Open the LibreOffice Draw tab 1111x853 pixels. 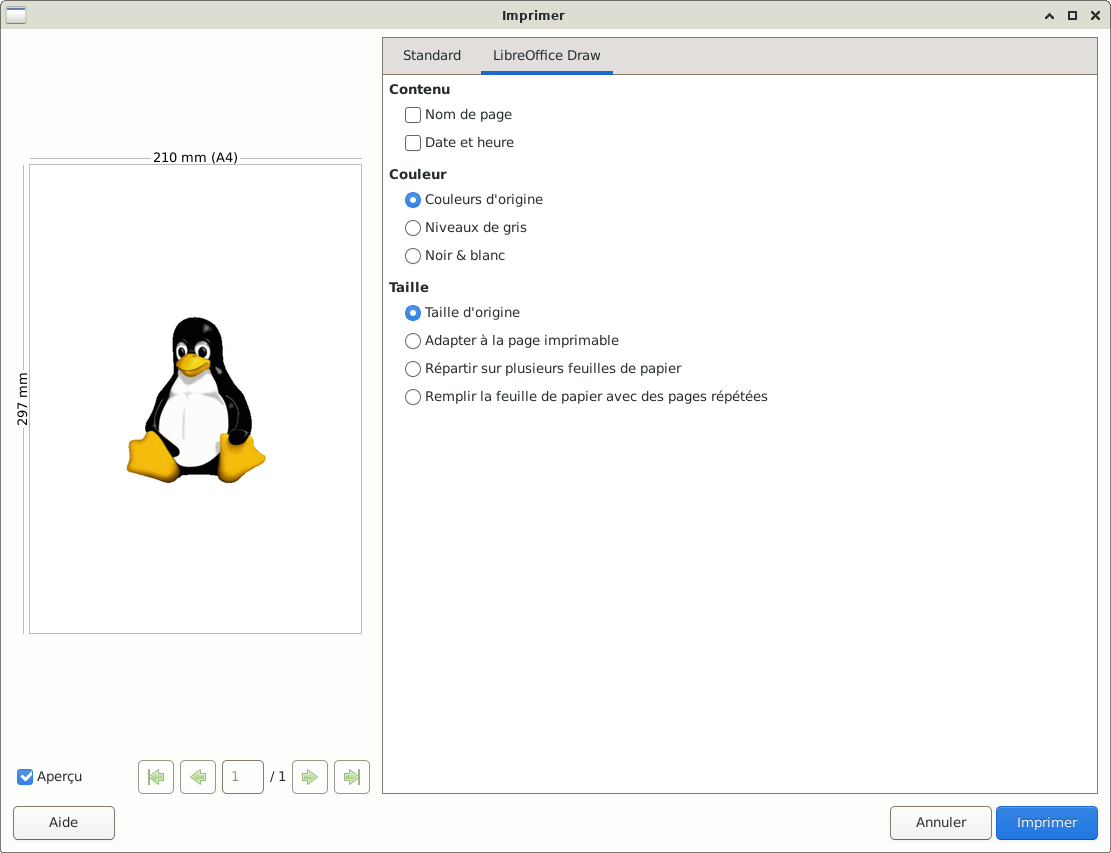click(x=546, y=55)
